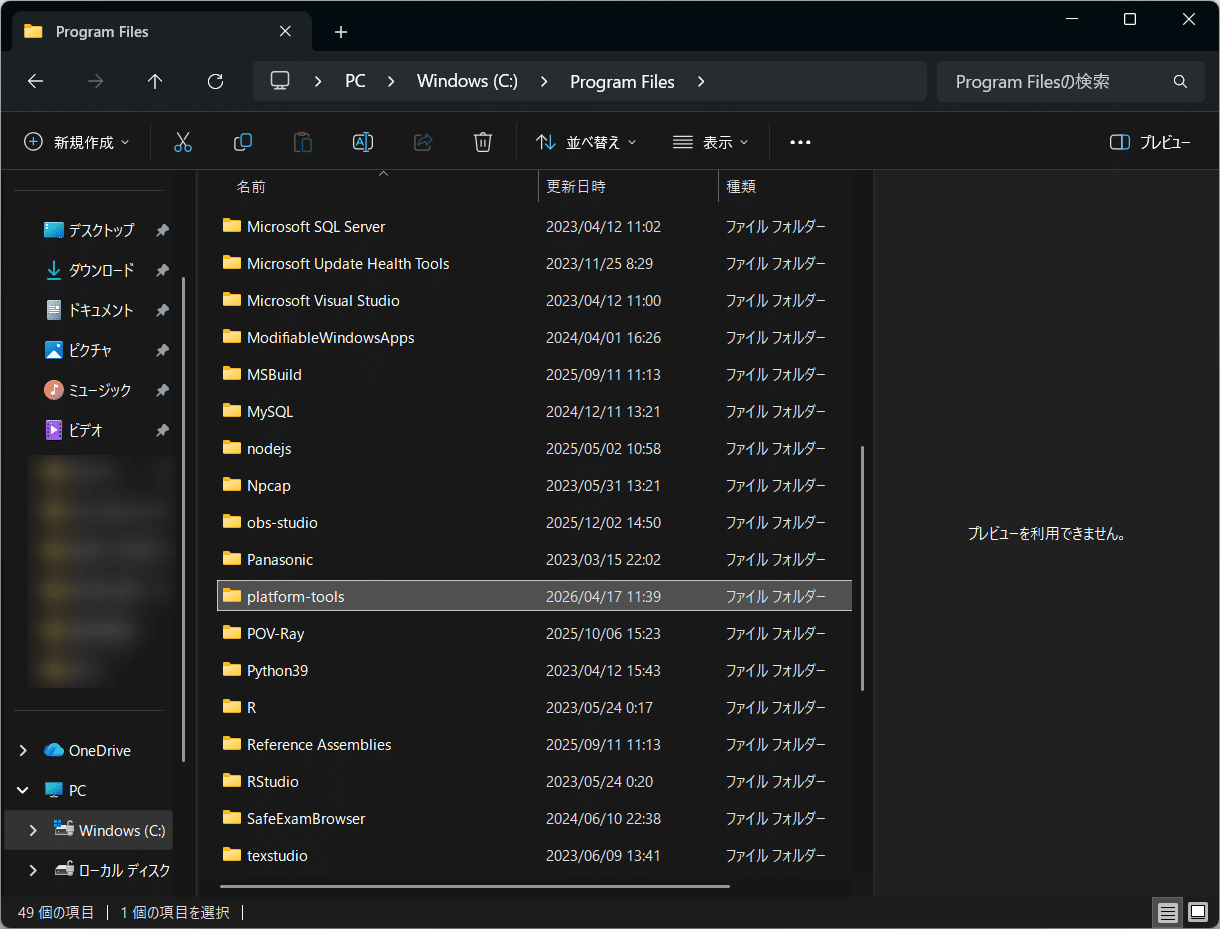Image resolution: width=1220 pixels, height=929 pixels.
Task: Click the magnifier search icon
Action: (1180, 82)
